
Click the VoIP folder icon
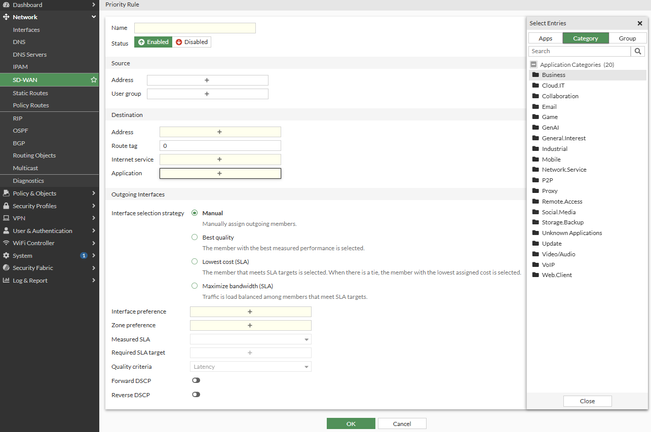(536, 264)
